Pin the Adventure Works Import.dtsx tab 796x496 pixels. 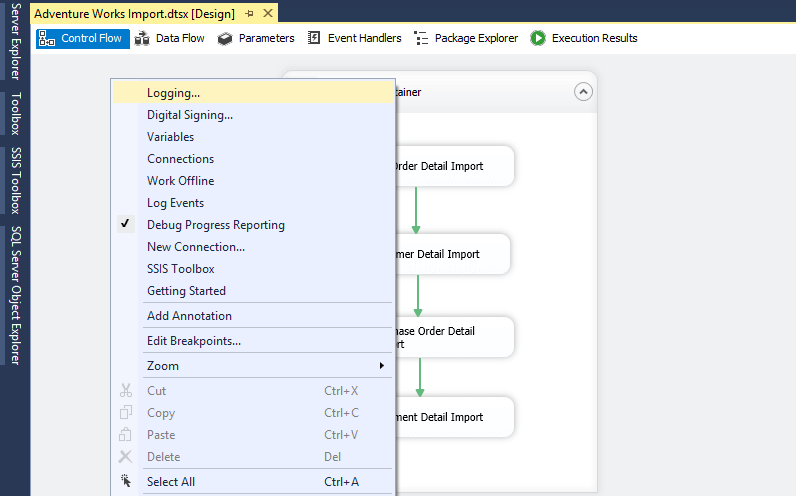tap(249, 14)
